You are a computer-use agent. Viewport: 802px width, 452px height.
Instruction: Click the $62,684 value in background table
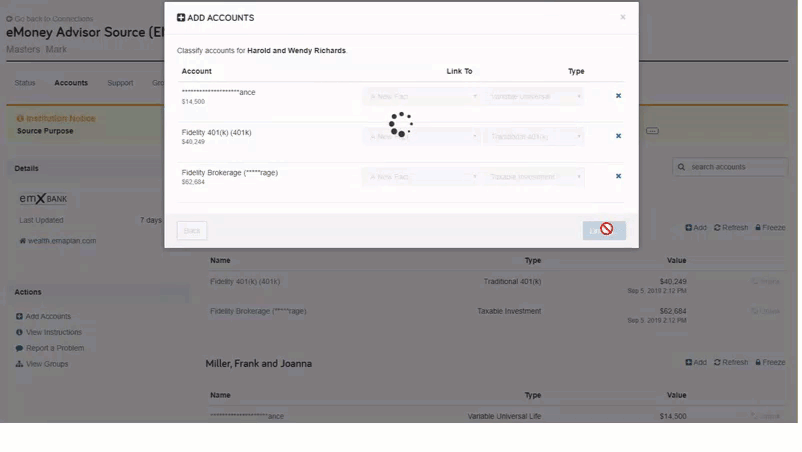[673, 311]
